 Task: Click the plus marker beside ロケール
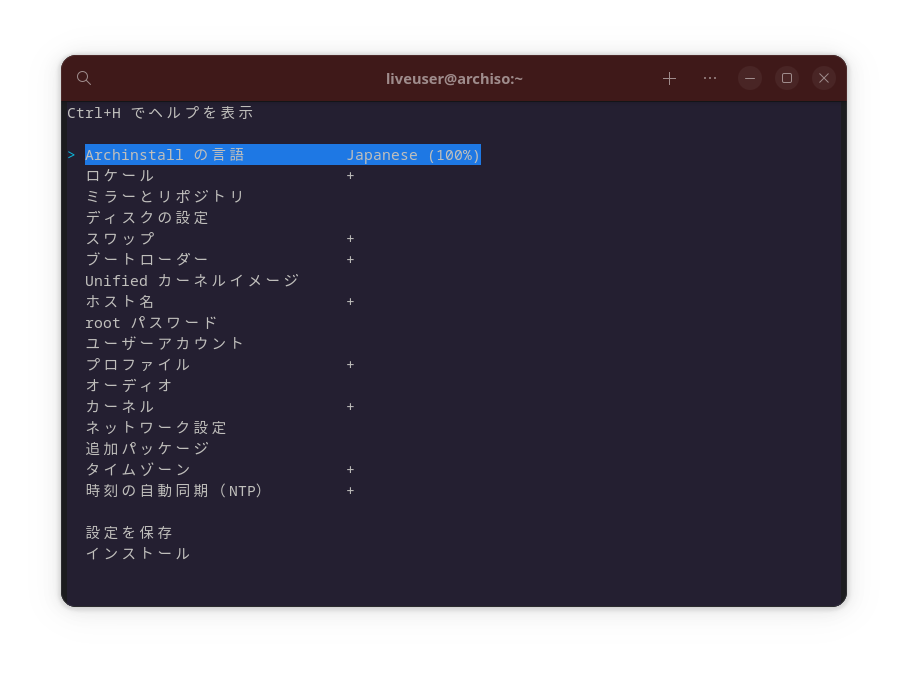click(x=350, y=175)
